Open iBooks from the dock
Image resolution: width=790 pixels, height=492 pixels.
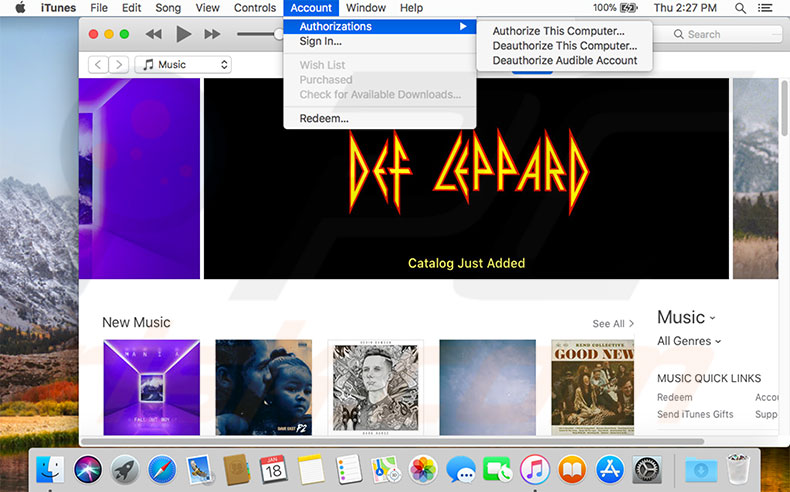[572, 469]
